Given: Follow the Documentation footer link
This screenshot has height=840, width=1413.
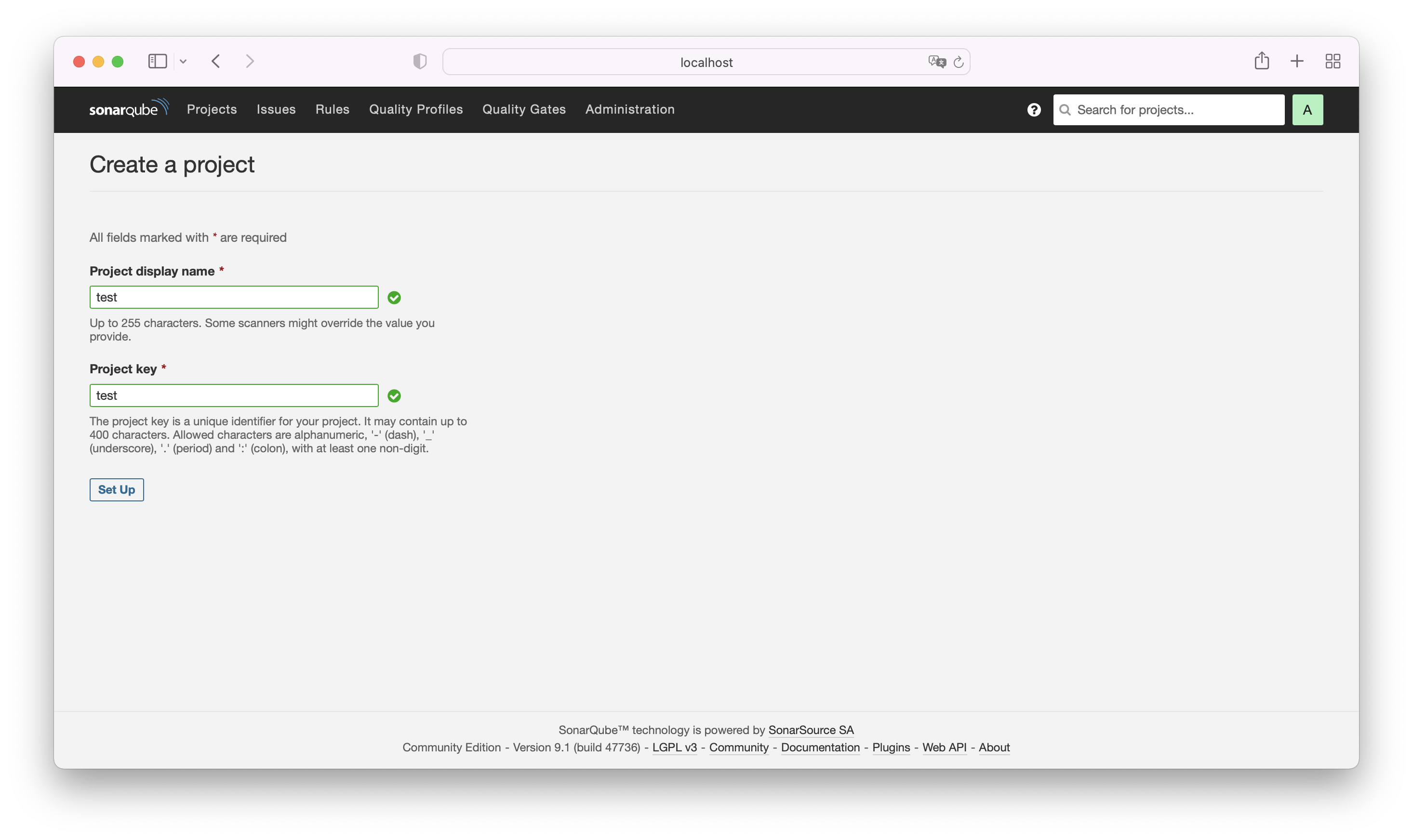Looking at the screenshot, I should click(820, 747).
